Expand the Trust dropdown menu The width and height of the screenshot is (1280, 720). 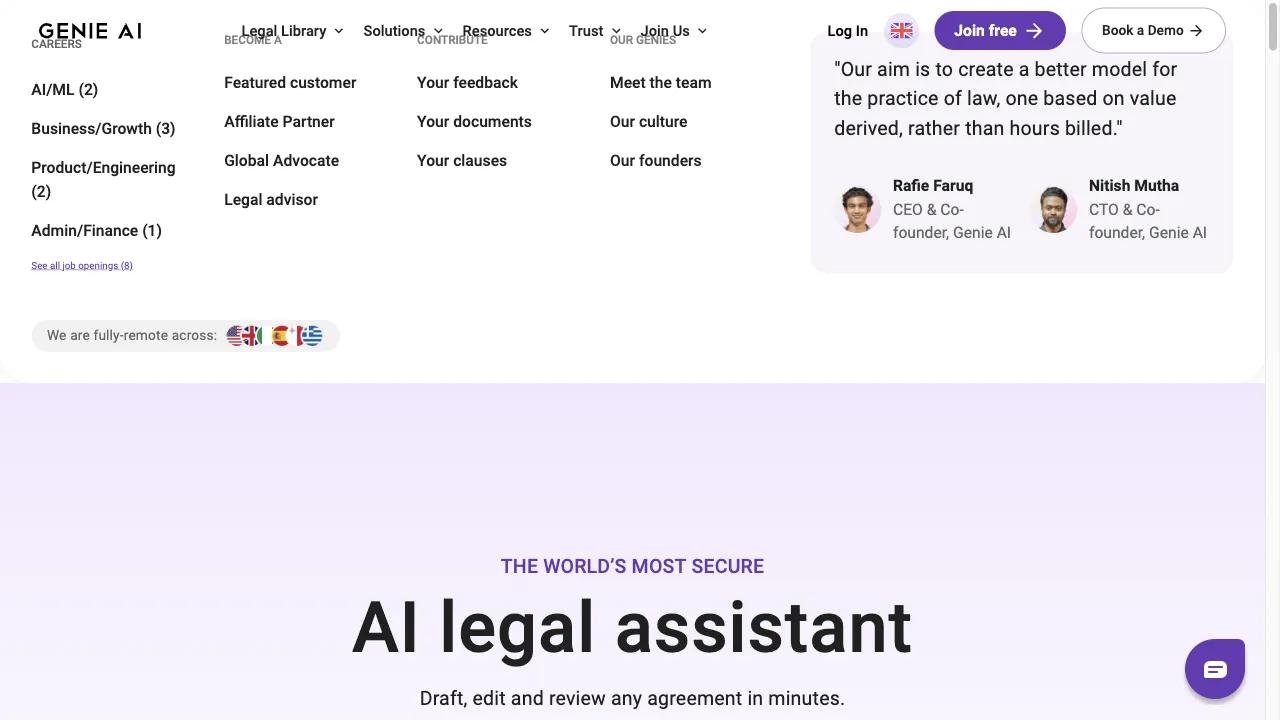coord(595,31)
